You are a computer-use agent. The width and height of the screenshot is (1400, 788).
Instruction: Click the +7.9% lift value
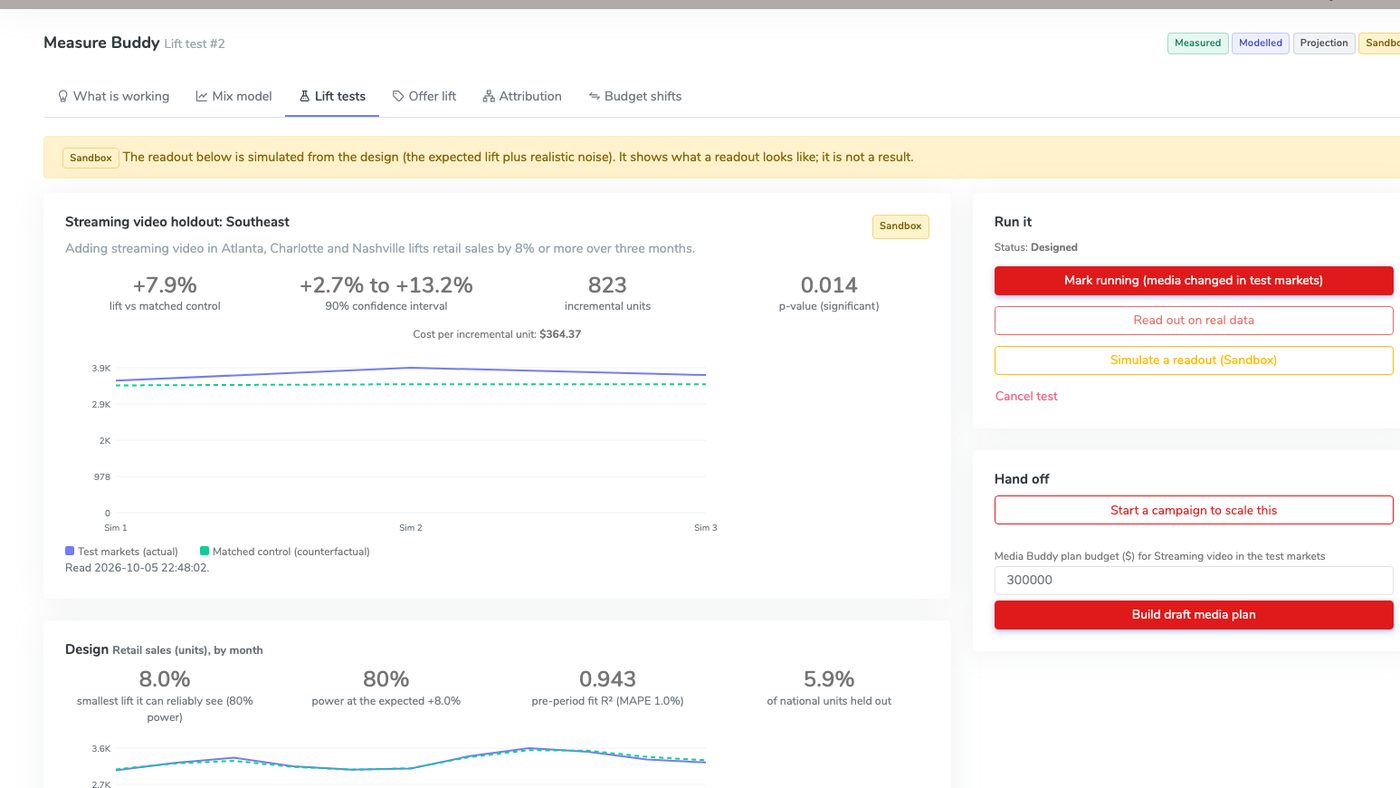coord(165,285)
